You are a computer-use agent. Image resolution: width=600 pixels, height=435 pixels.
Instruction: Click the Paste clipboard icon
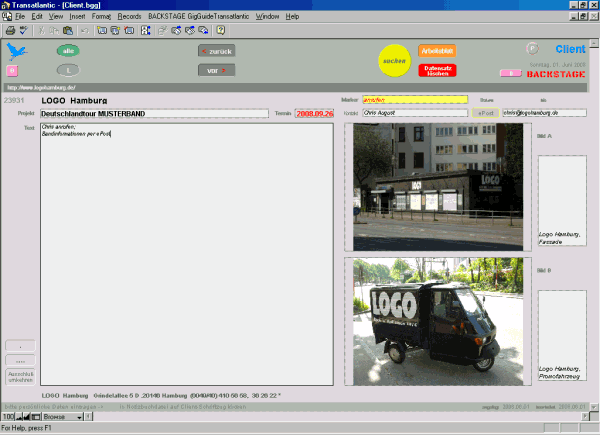click(x=68, y=30)
